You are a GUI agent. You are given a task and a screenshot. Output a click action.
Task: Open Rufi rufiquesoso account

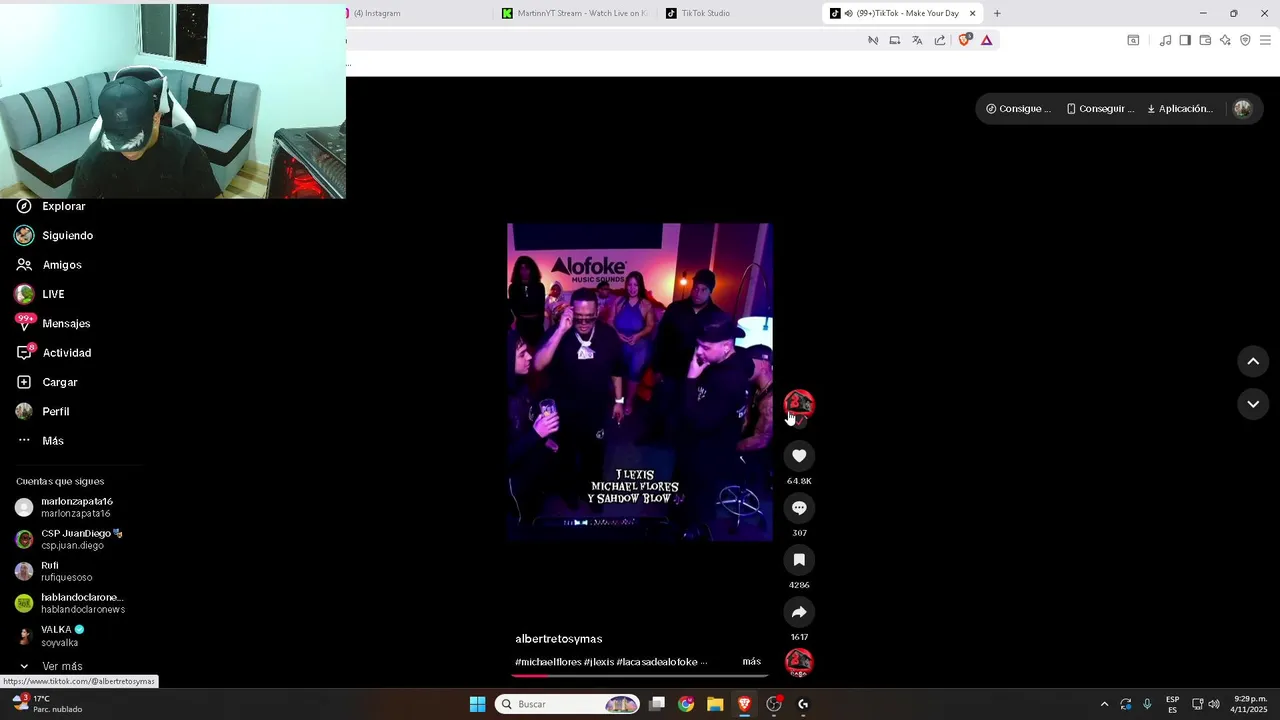tap(54, 571)
